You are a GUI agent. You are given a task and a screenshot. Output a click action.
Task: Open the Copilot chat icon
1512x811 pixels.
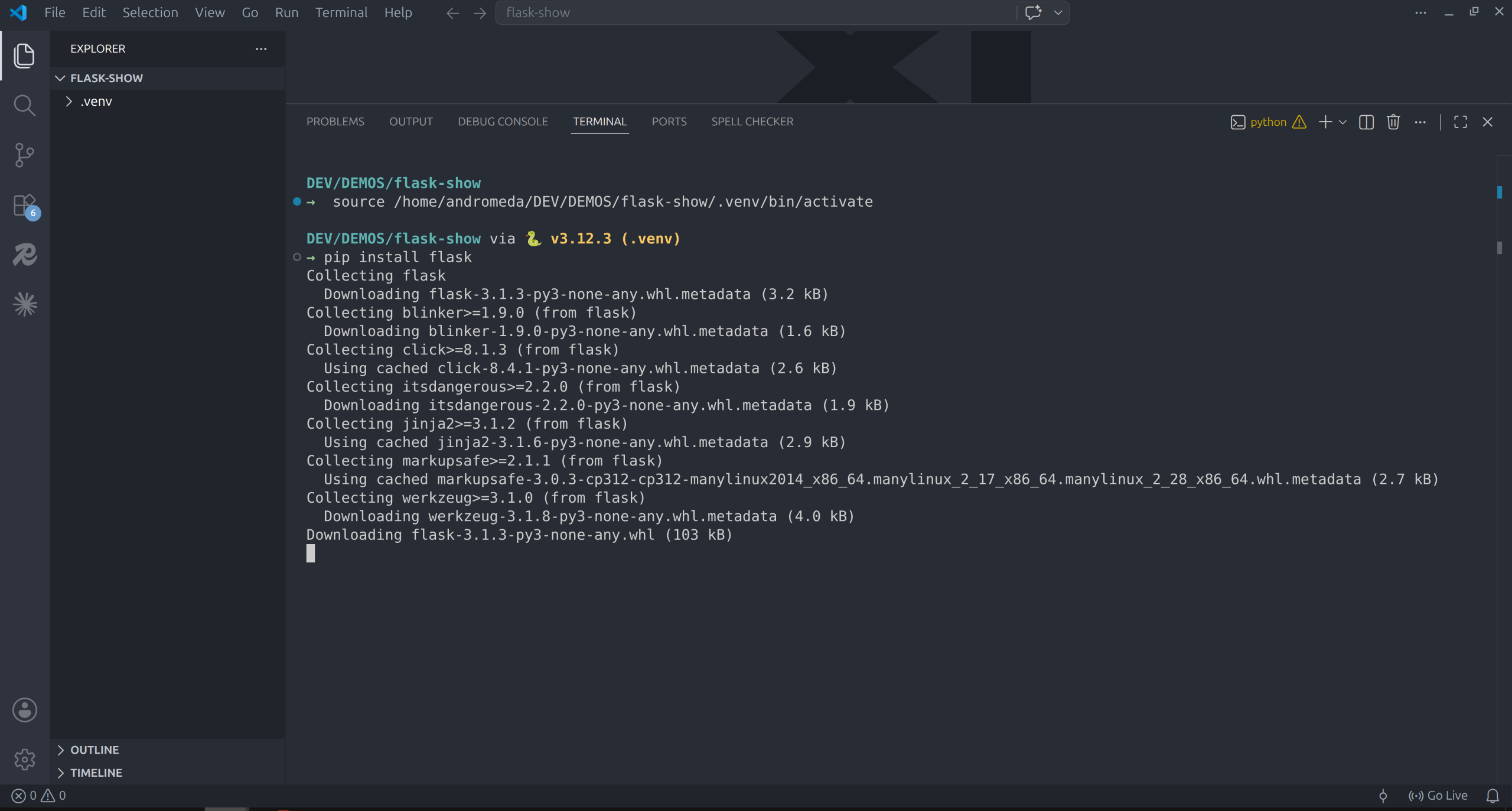point(1033,12)
